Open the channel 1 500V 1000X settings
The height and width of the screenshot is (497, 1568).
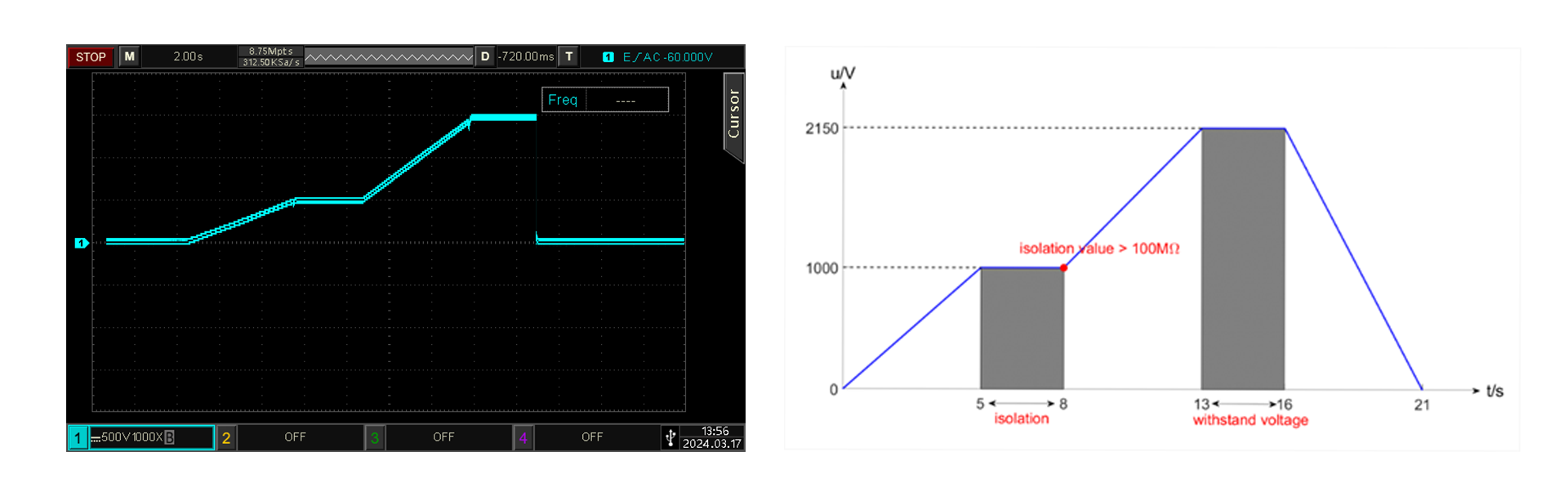pyautogui.click(x=131, y=437)
